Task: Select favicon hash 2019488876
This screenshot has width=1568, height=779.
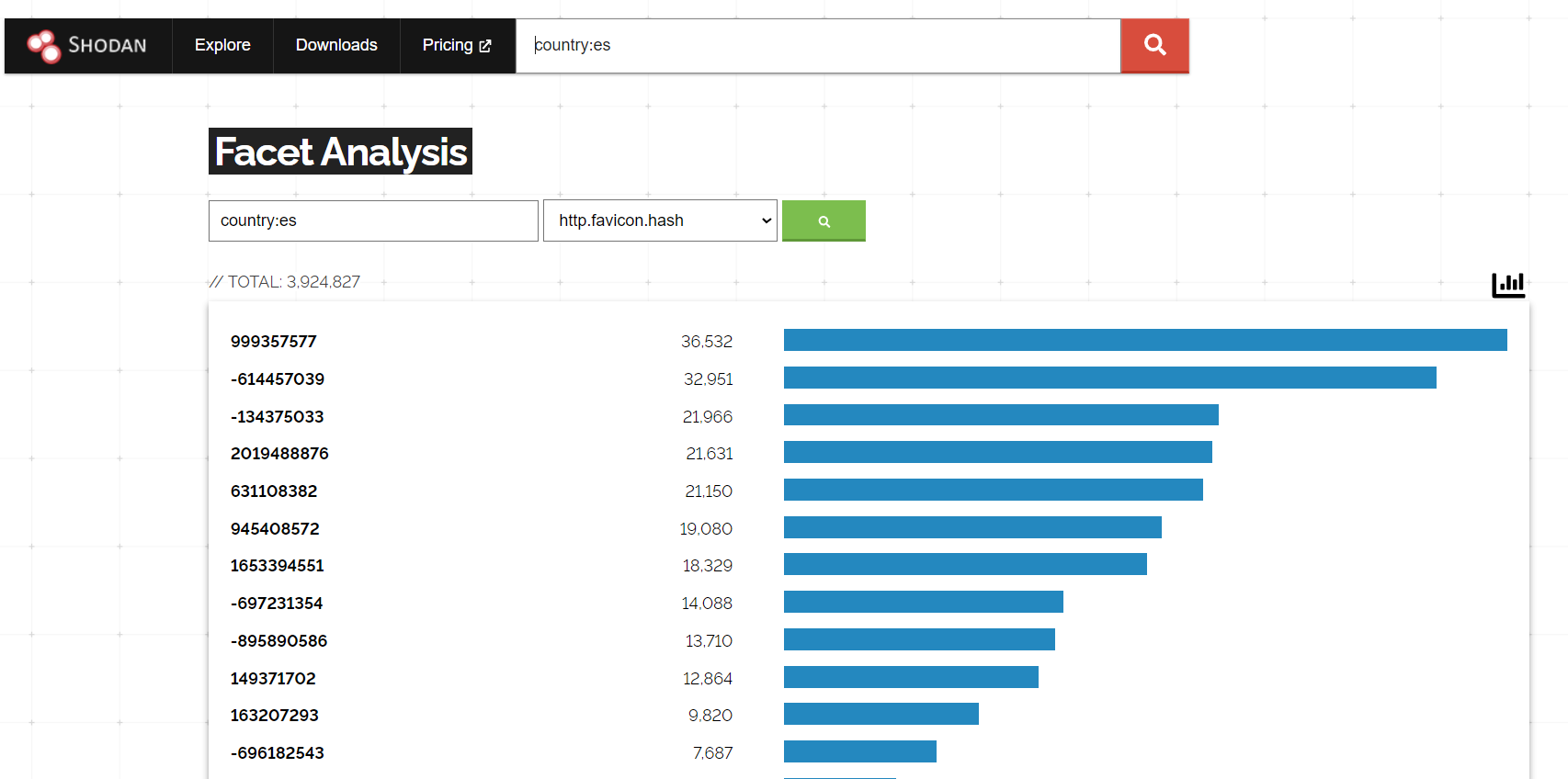Action: [279, 454]
